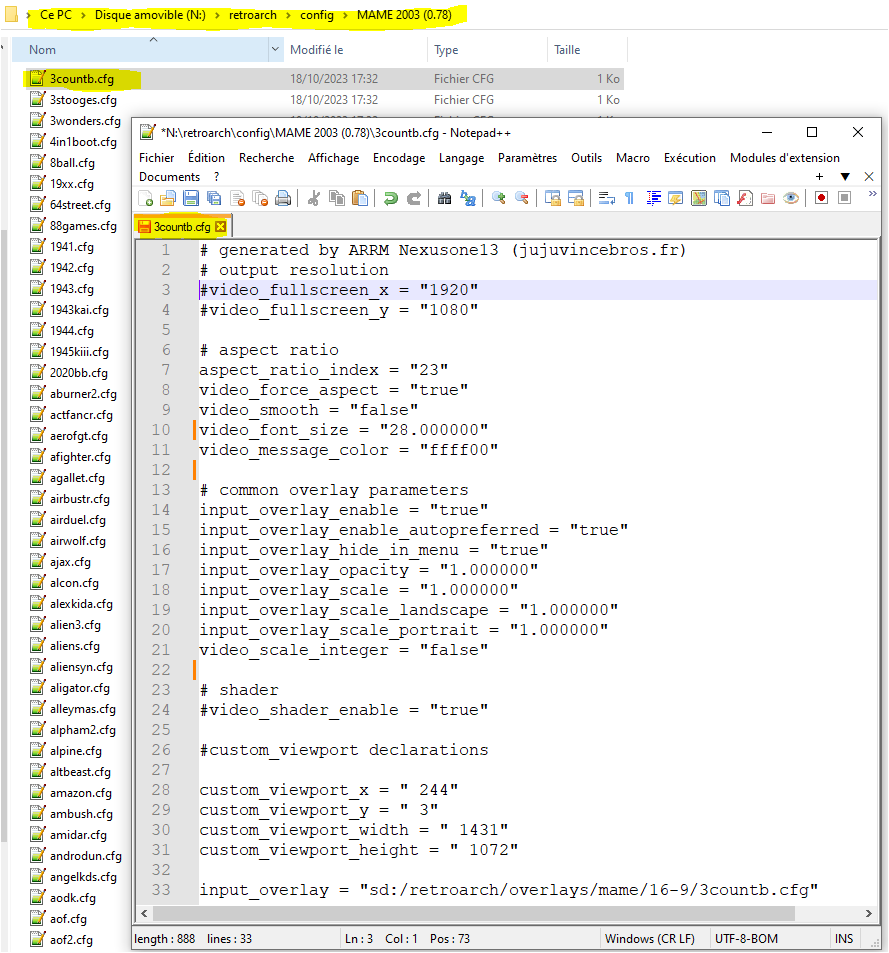Open the document list dropdown triangle
Screen dimensions: 889x953
[845, 177]
